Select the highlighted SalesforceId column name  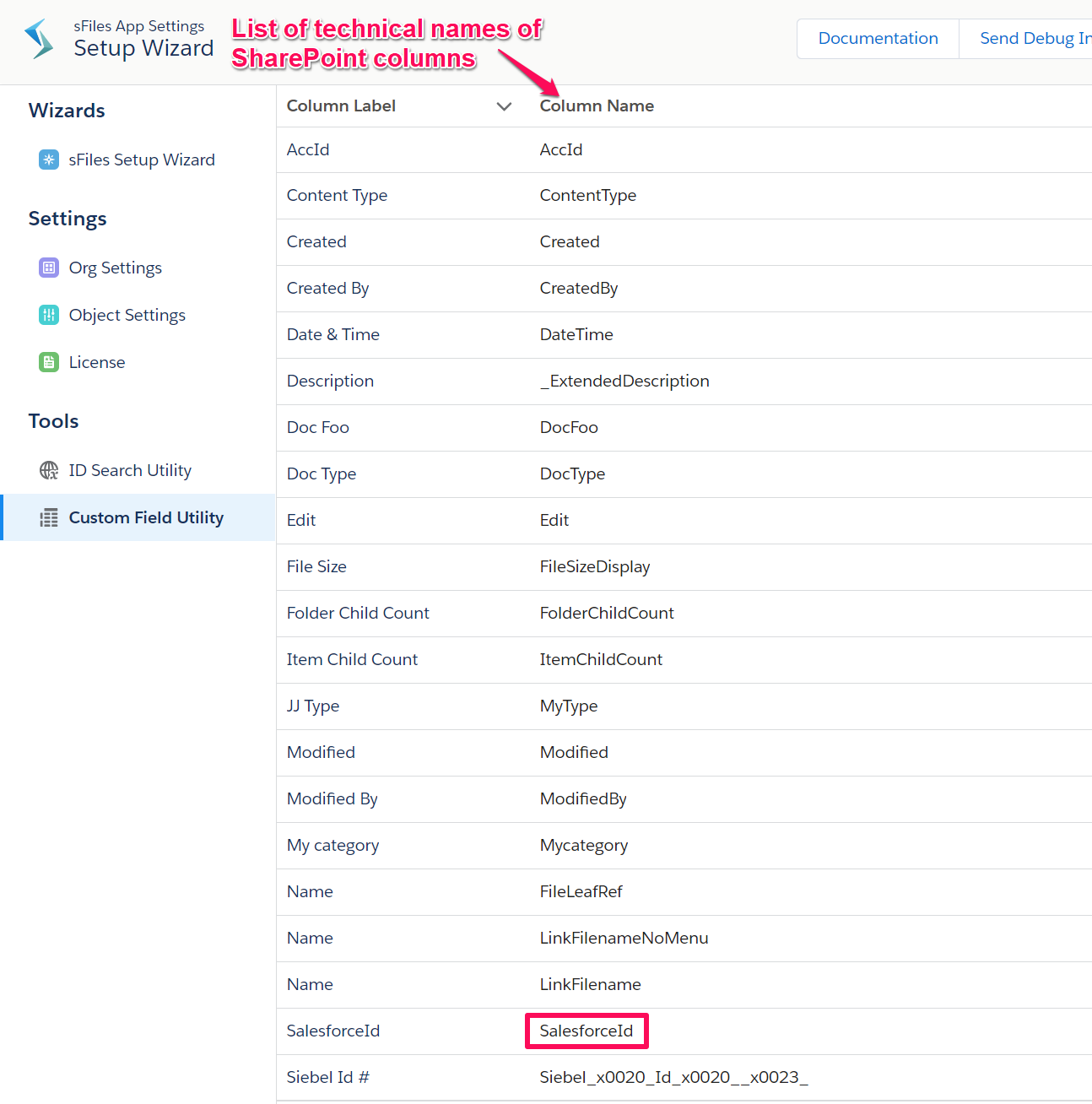click(587, 1031)
